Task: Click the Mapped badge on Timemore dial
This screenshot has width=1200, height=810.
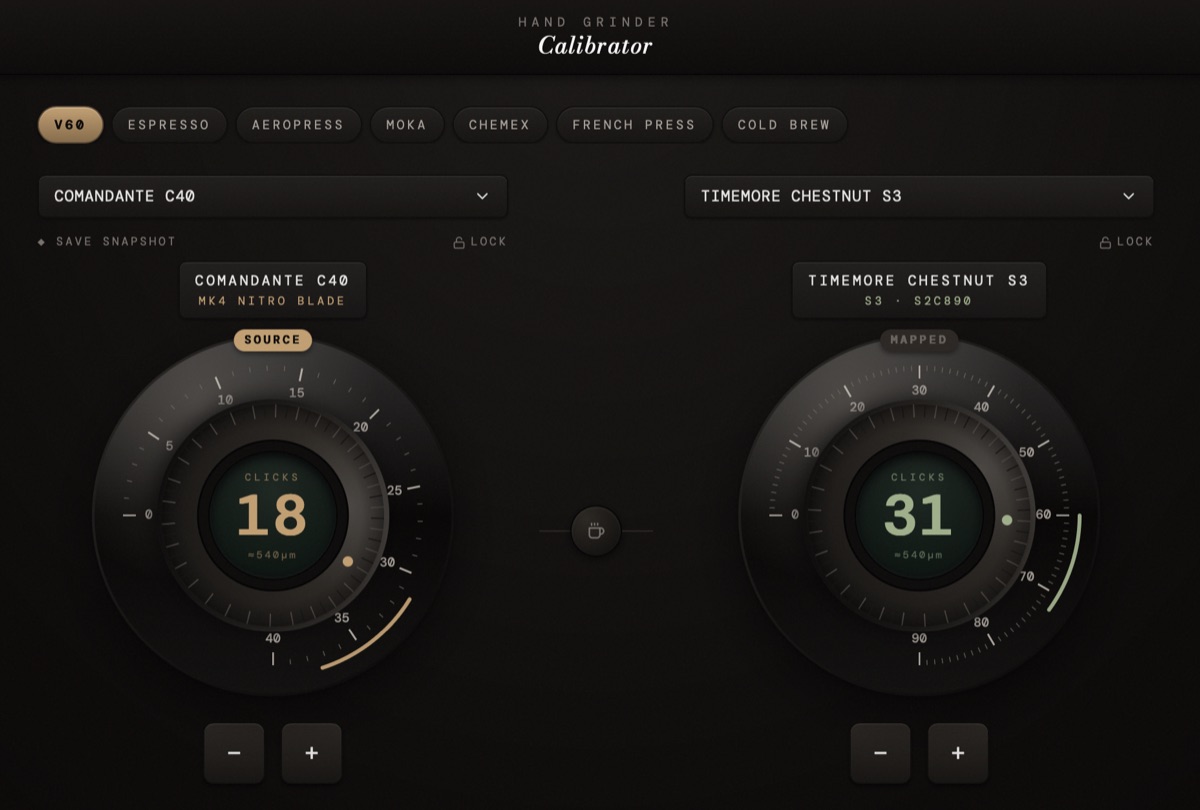Action: tap(919, 340)
